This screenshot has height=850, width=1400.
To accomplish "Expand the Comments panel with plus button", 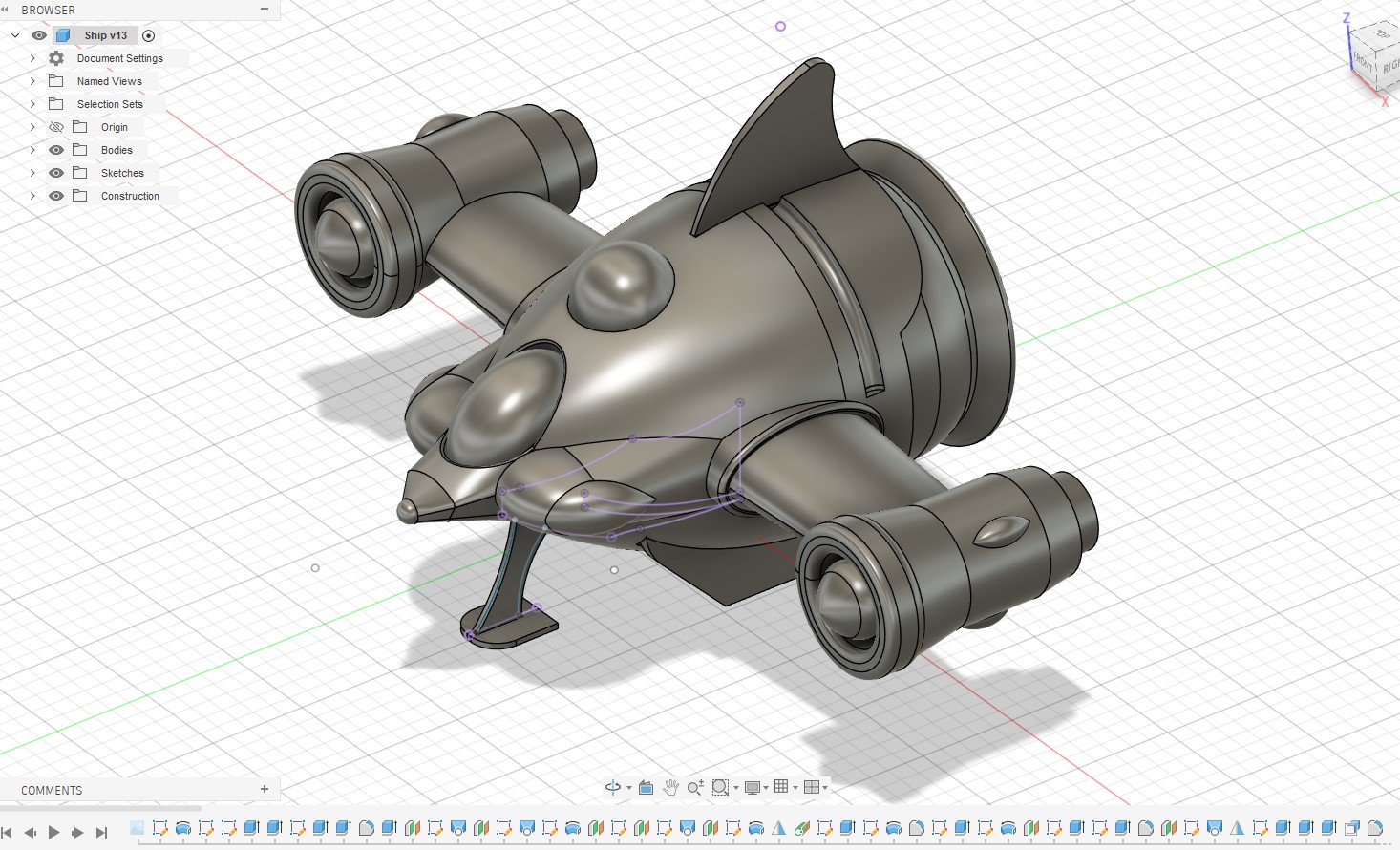I will point(265,789).
